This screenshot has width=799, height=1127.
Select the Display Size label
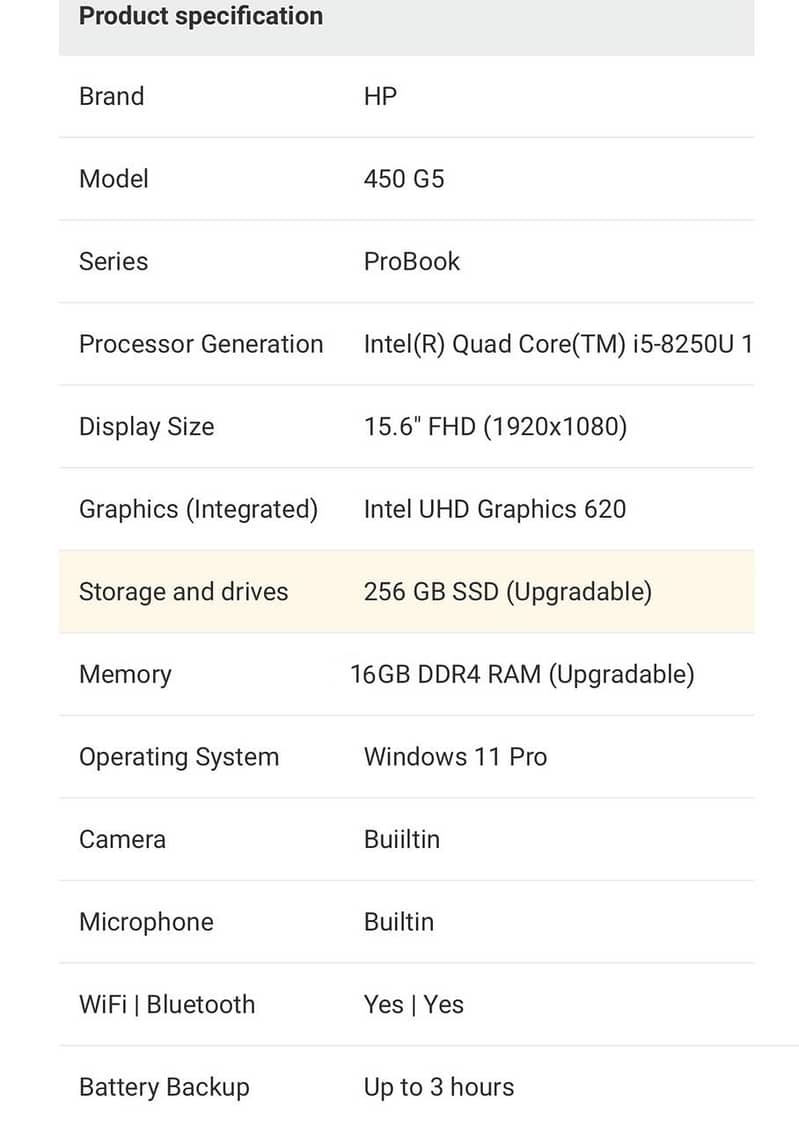pos(146,427)
